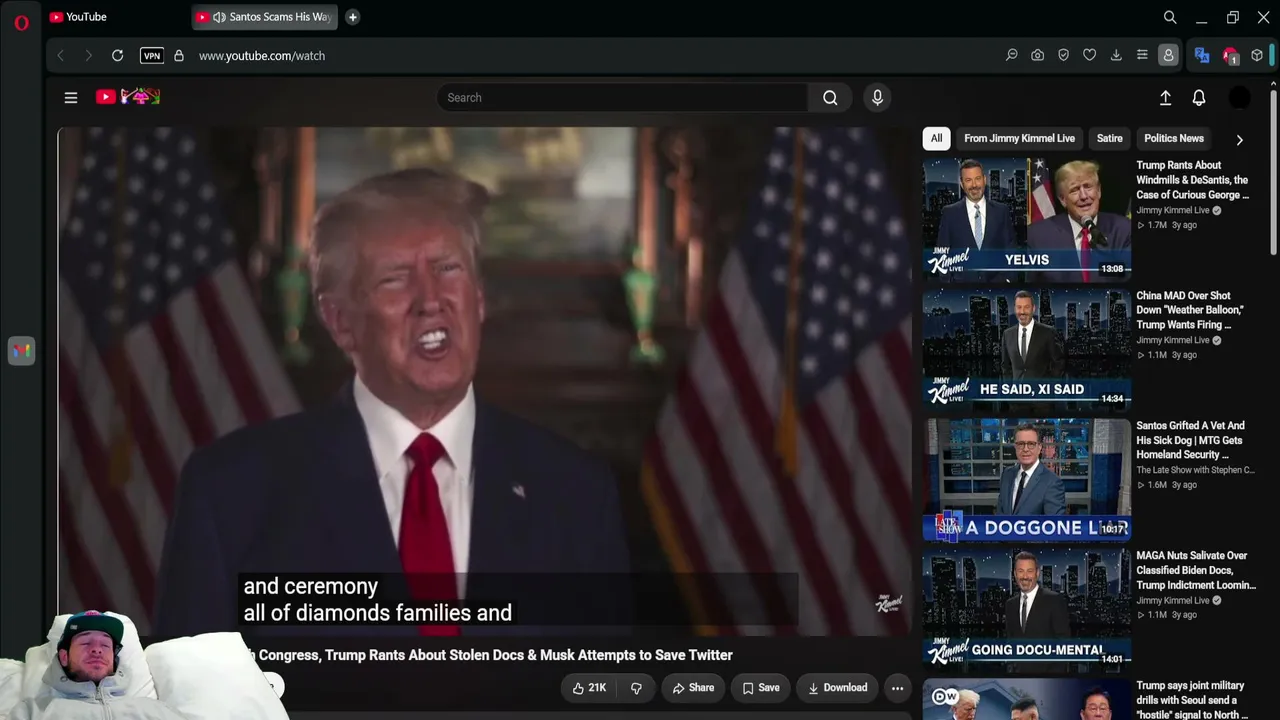Open the 'HE SAID, XI SAID' thumbnail
This screenshot has height=720, width=1280.
(1027, 348)
